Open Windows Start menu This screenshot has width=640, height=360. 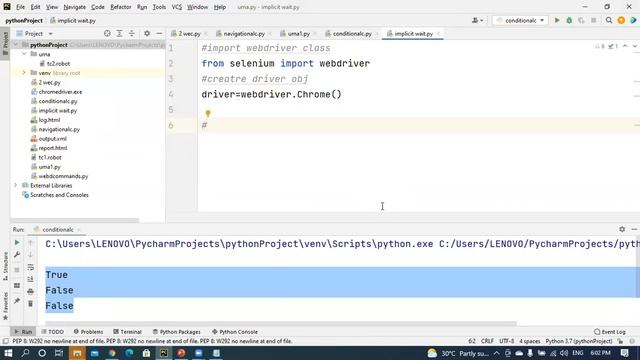8,353
